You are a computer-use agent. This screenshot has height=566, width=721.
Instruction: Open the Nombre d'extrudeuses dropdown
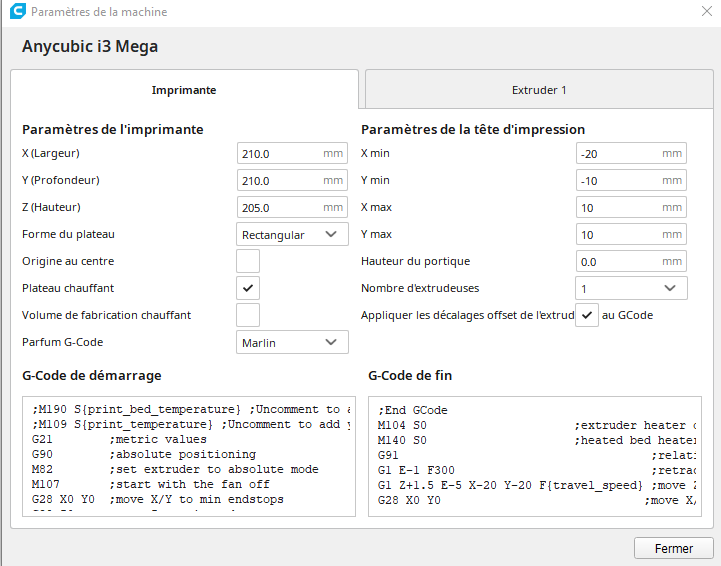point(631,289)
